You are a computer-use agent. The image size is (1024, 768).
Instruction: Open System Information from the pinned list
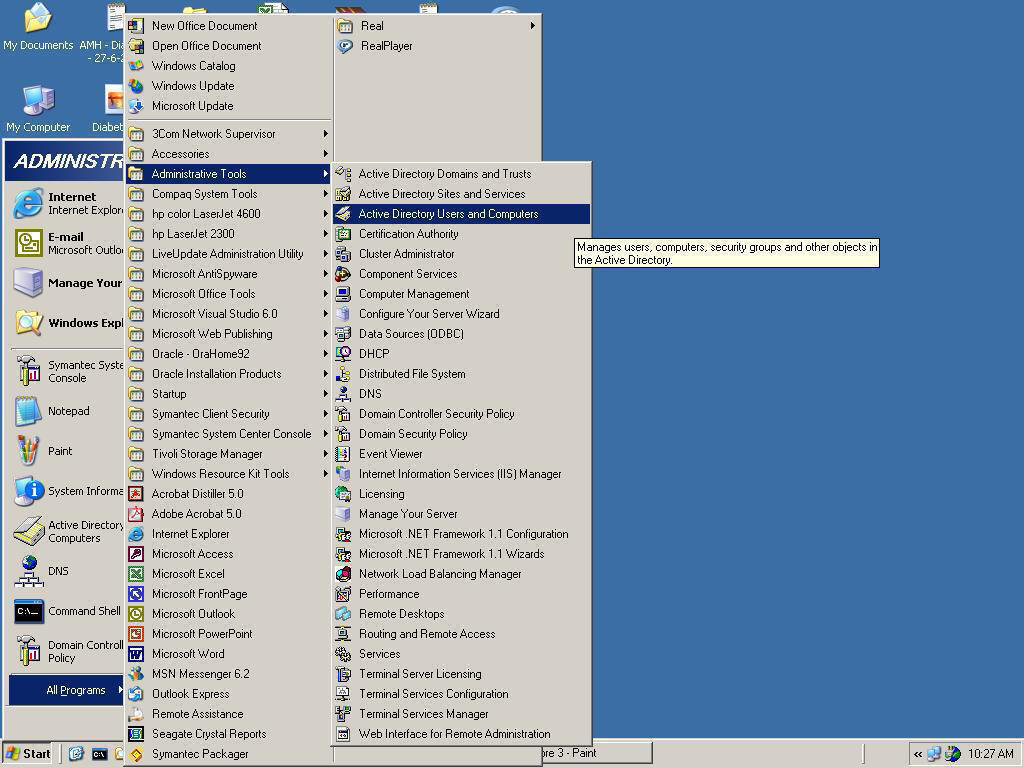pos(68,491)
